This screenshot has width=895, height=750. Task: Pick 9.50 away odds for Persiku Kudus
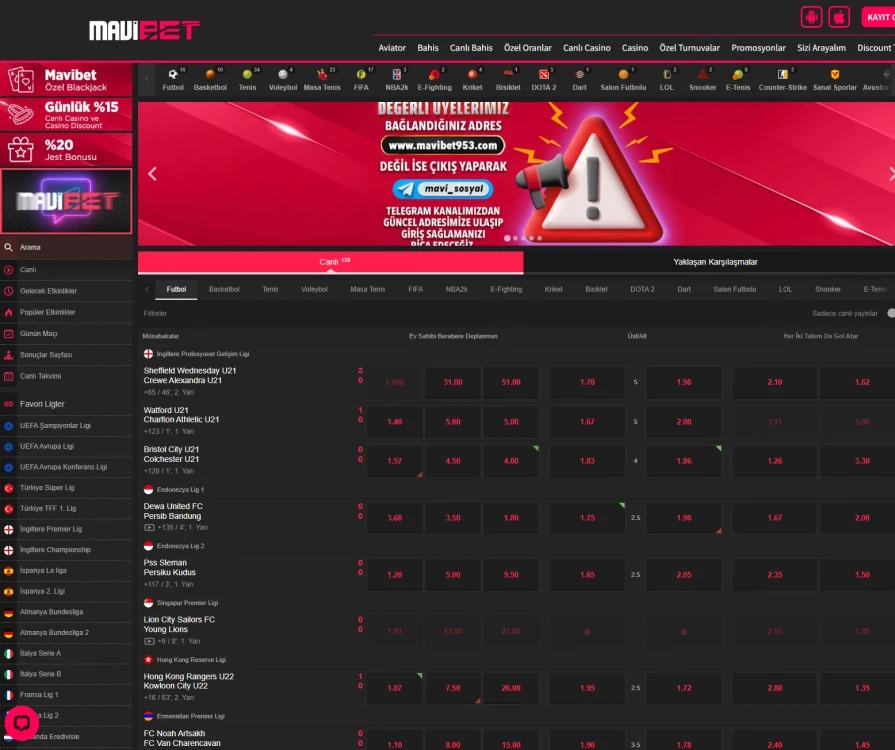point(511,575)
